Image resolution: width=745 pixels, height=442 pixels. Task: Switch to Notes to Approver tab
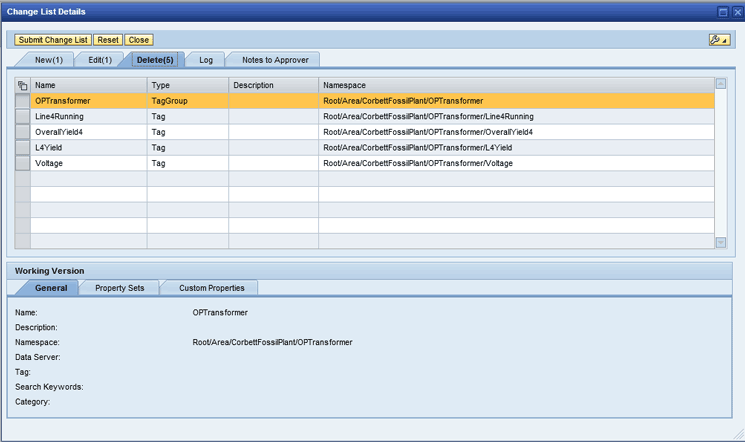click(275, 60)
